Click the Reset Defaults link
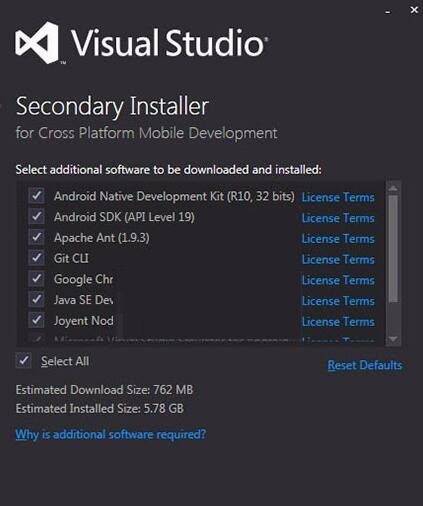Screen dimensions: 423x506 click(365, 365)
